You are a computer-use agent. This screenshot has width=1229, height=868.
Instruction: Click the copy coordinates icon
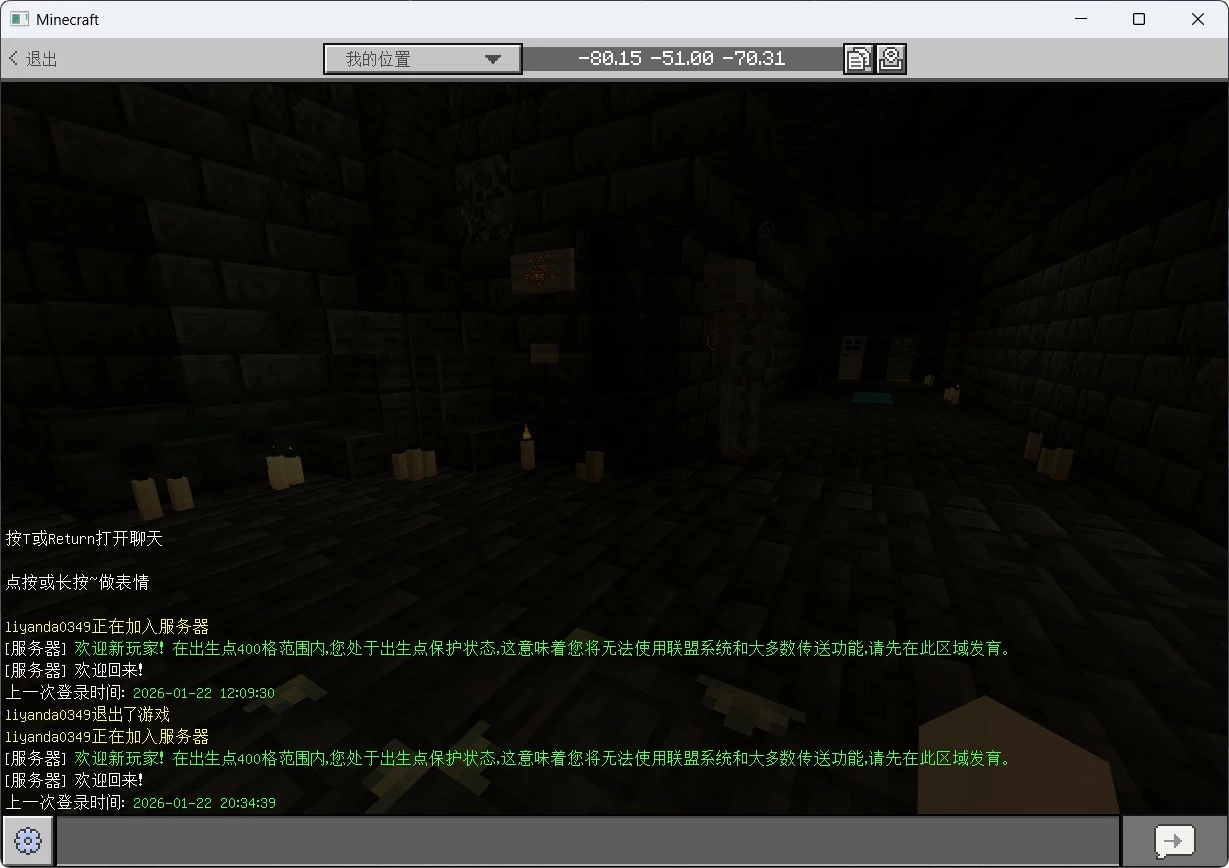coord(858,59)
